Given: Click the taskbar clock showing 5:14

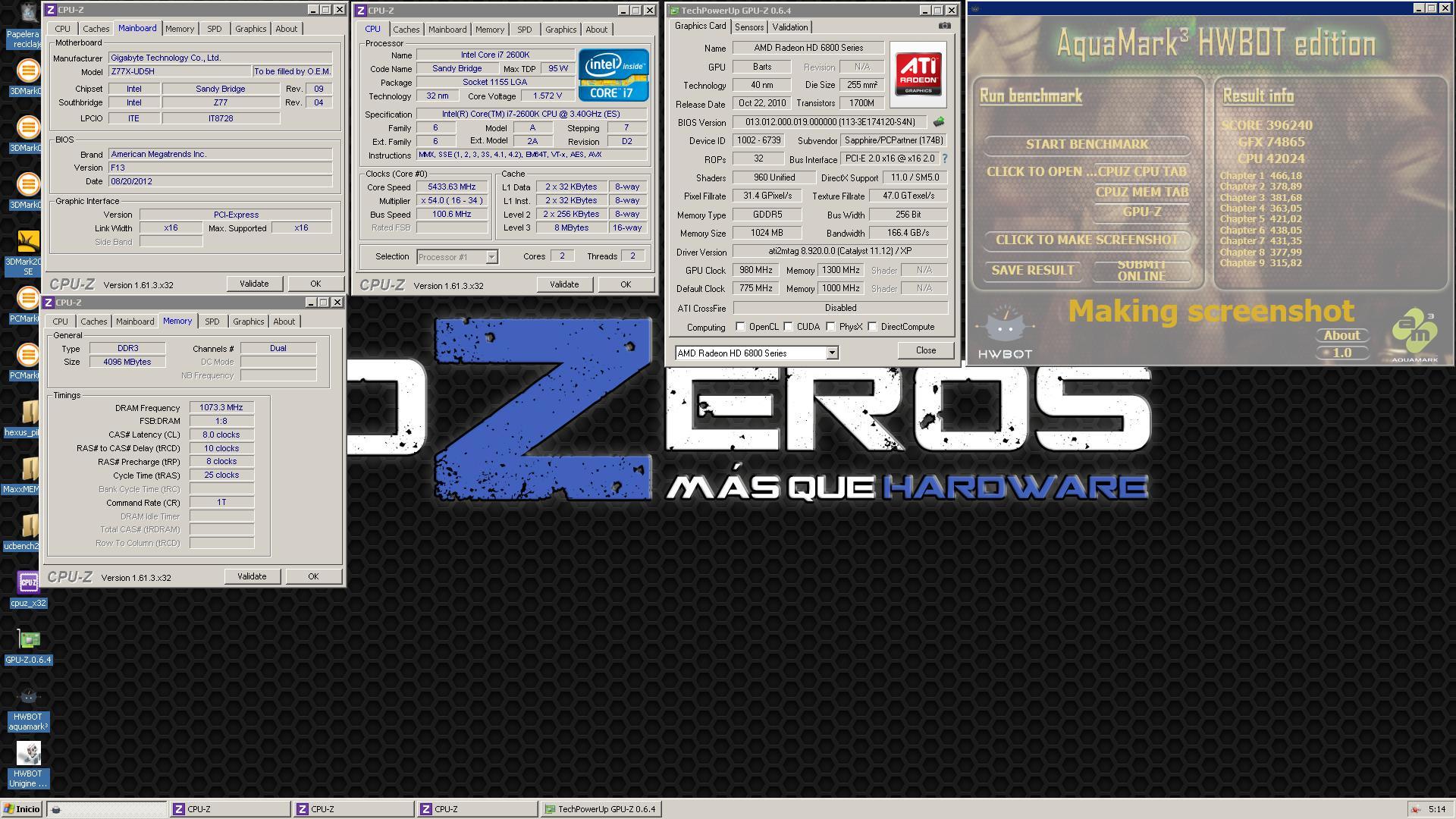Looking at the screenshot, I should [1436, 809].
